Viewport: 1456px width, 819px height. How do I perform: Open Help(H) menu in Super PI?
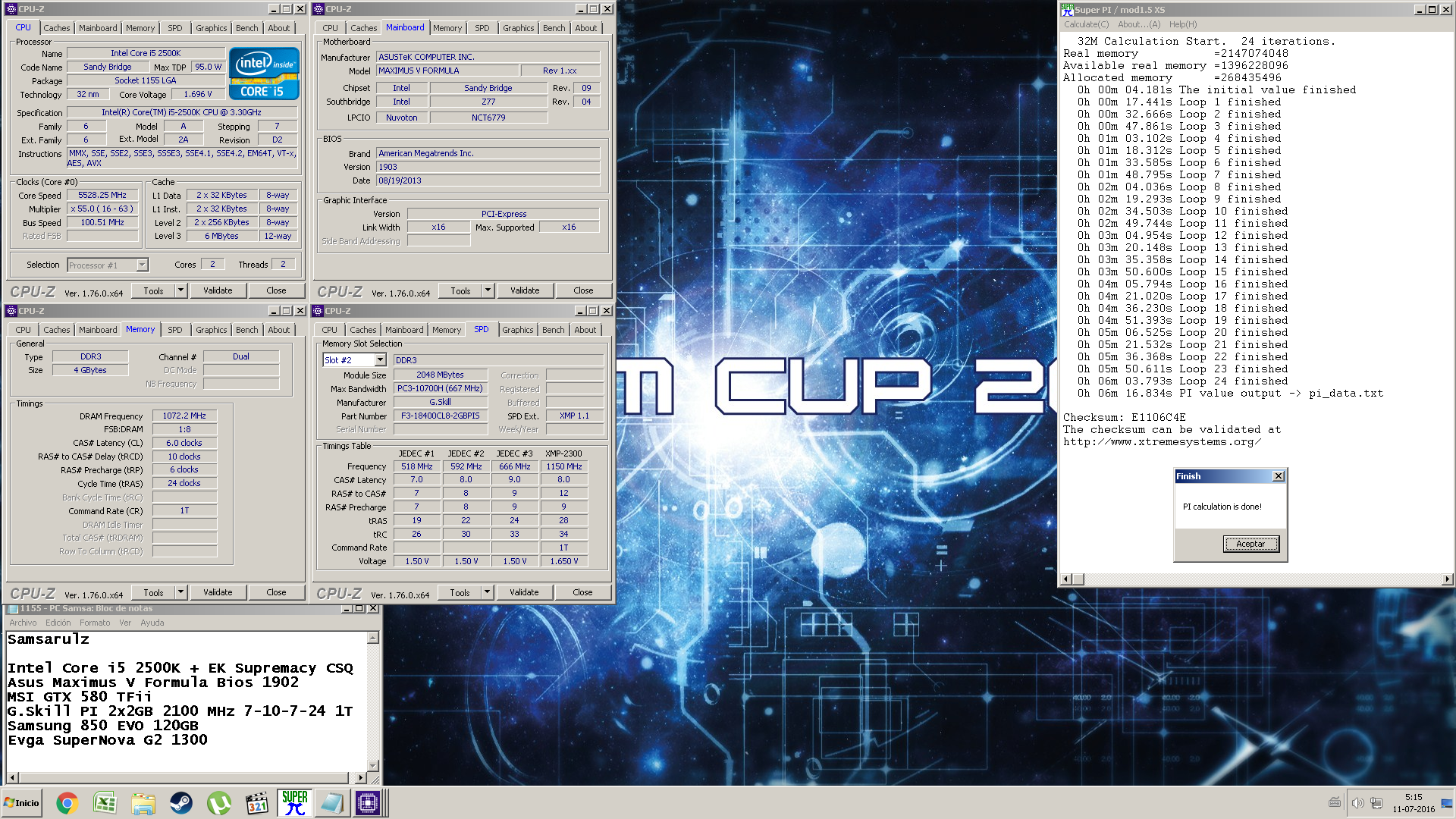pos(1183,24)
